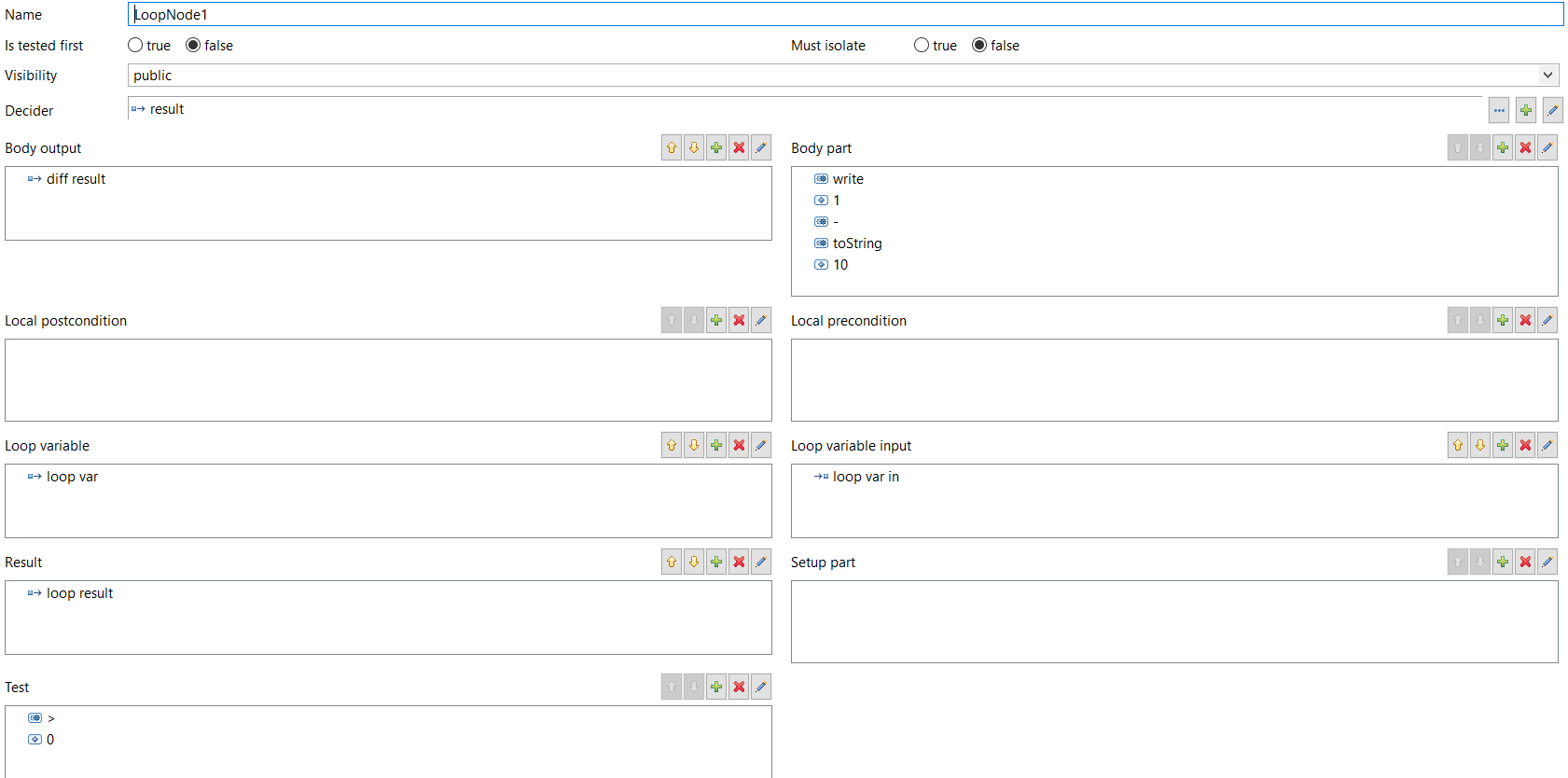The height and width of the screenshot is (778, 1568).
Task: Move Loop variable down
Action: pyautogui.click(x=694, y=445)
